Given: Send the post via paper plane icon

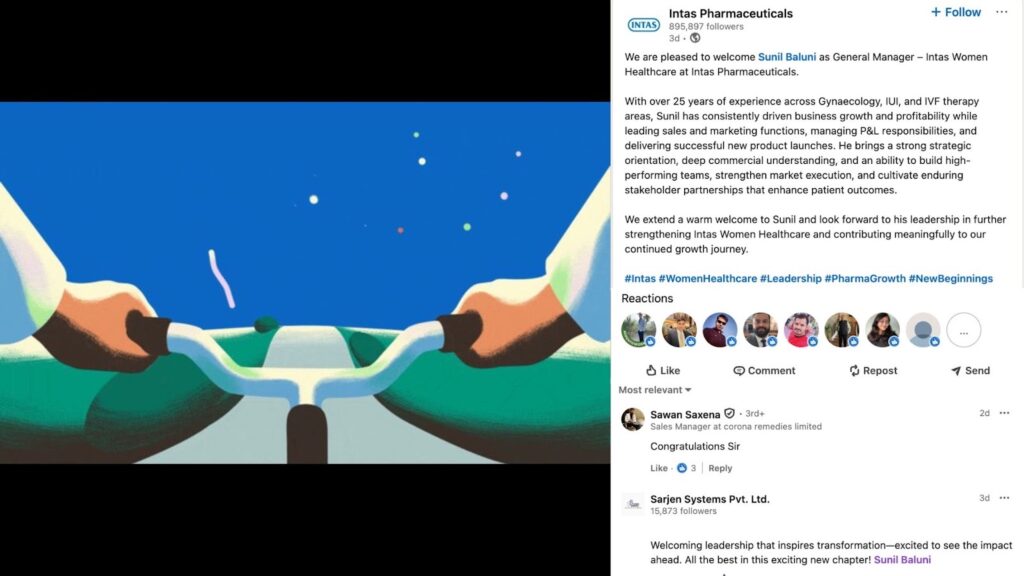Looking at the screenshot, I should pyautogui.click(x=970, y=370).
